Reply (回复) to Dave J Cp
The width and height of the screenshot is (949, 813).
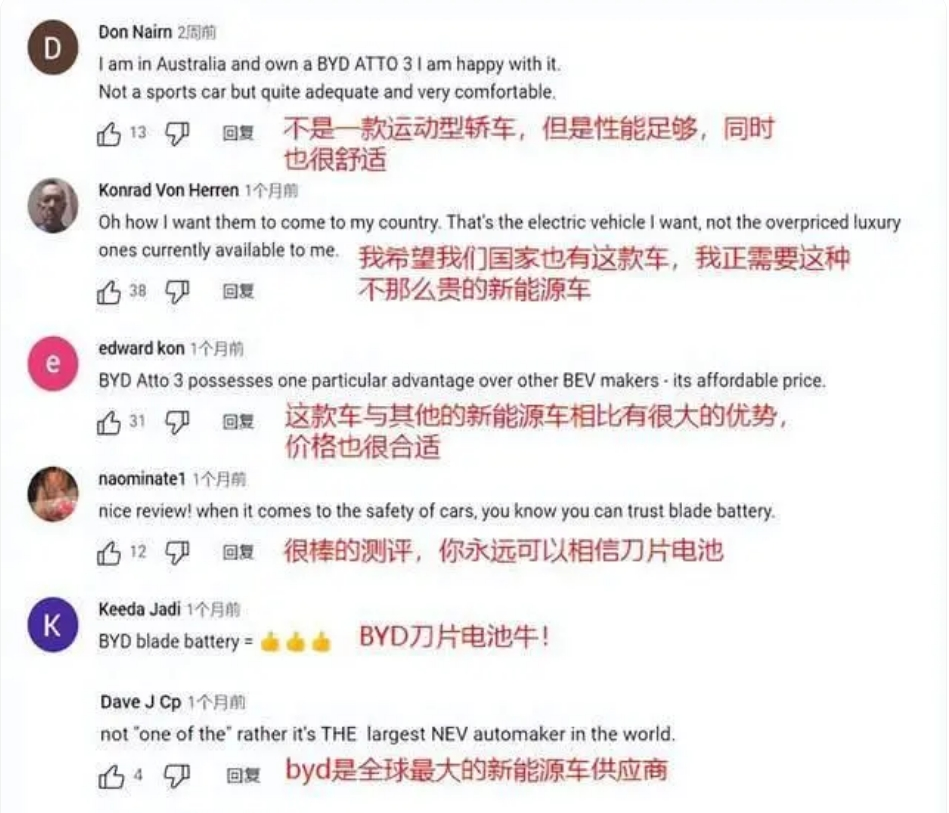[243, 775]
